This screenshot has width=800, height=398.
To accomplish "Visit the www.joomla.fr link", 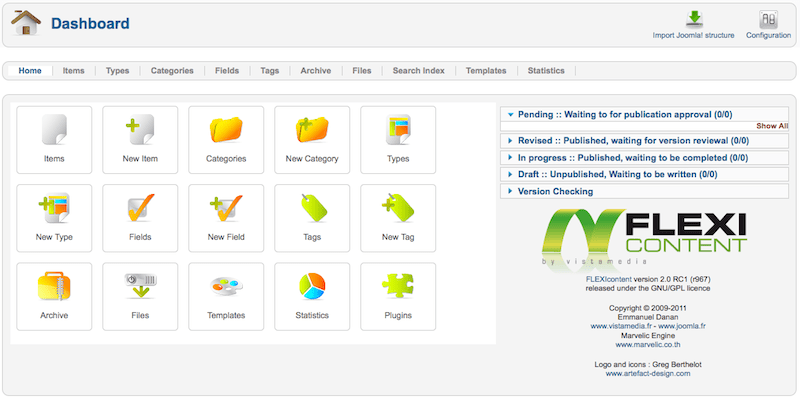I will click(x=682, y=326).
